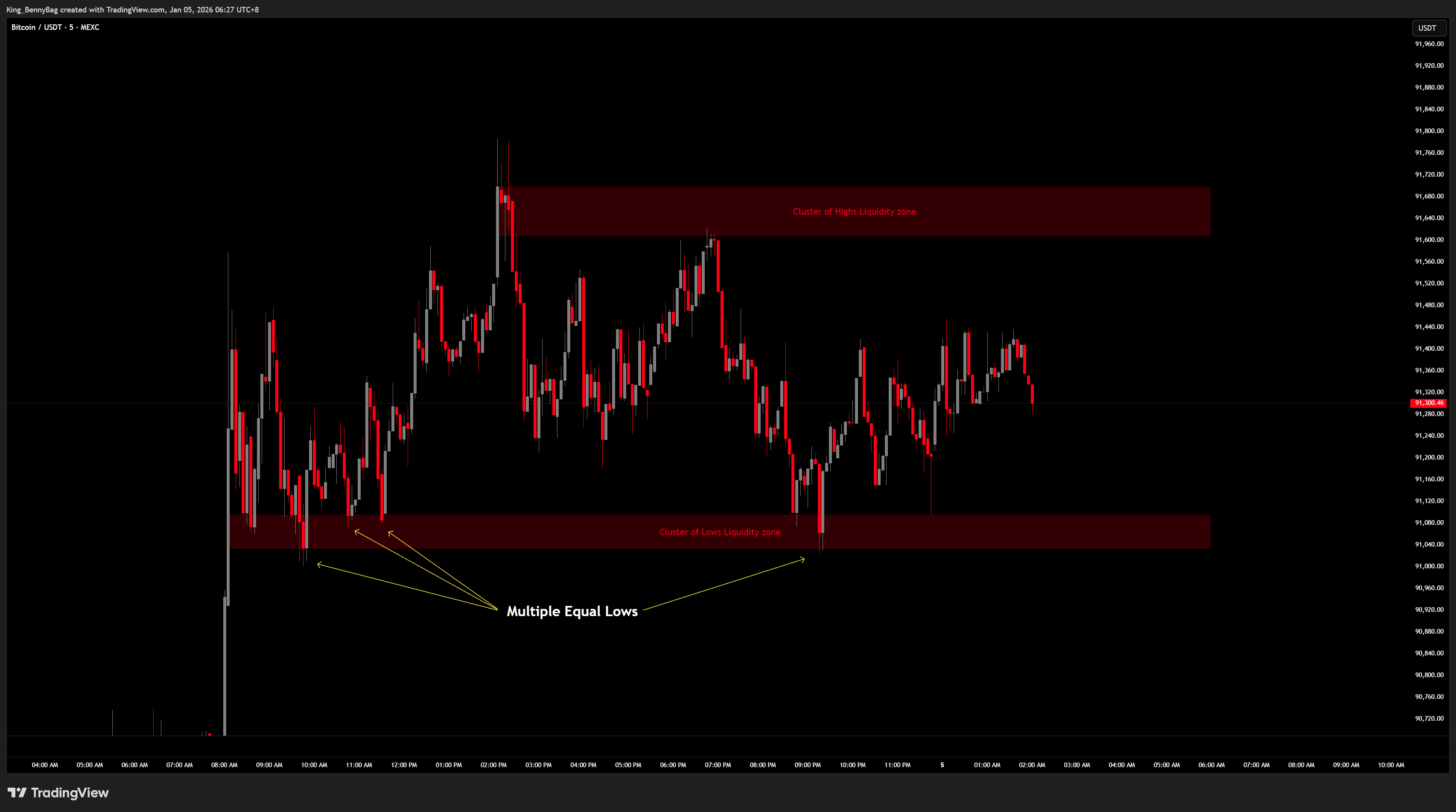This screenshot has width=1456, height=812.
Task: Click the 11:00 PM time axis label
Action: click(x=898, y=765)
